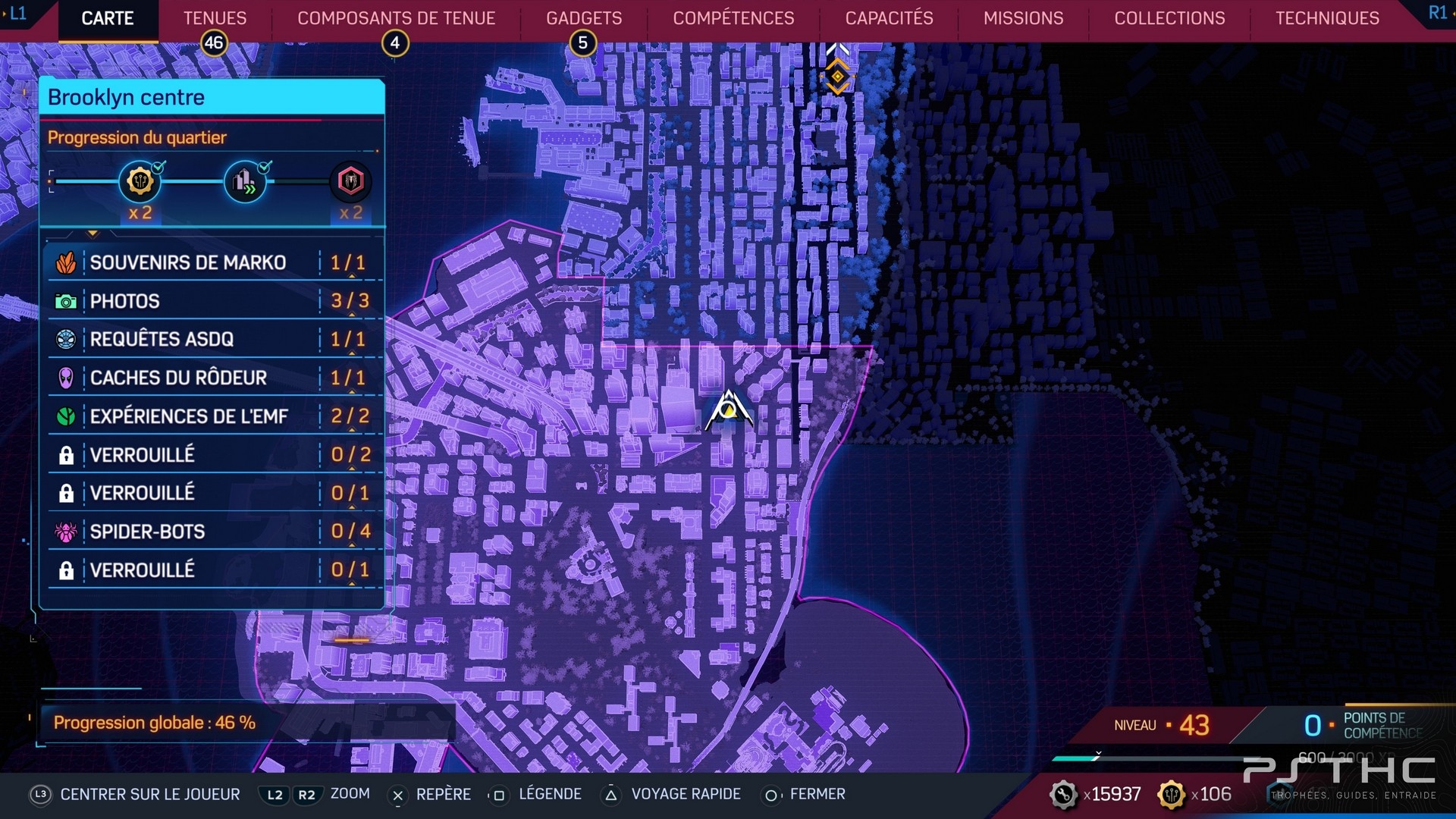Click the triangle button icon for fast travel
This screenshot has width=1456, height=819.
(610, 795)
